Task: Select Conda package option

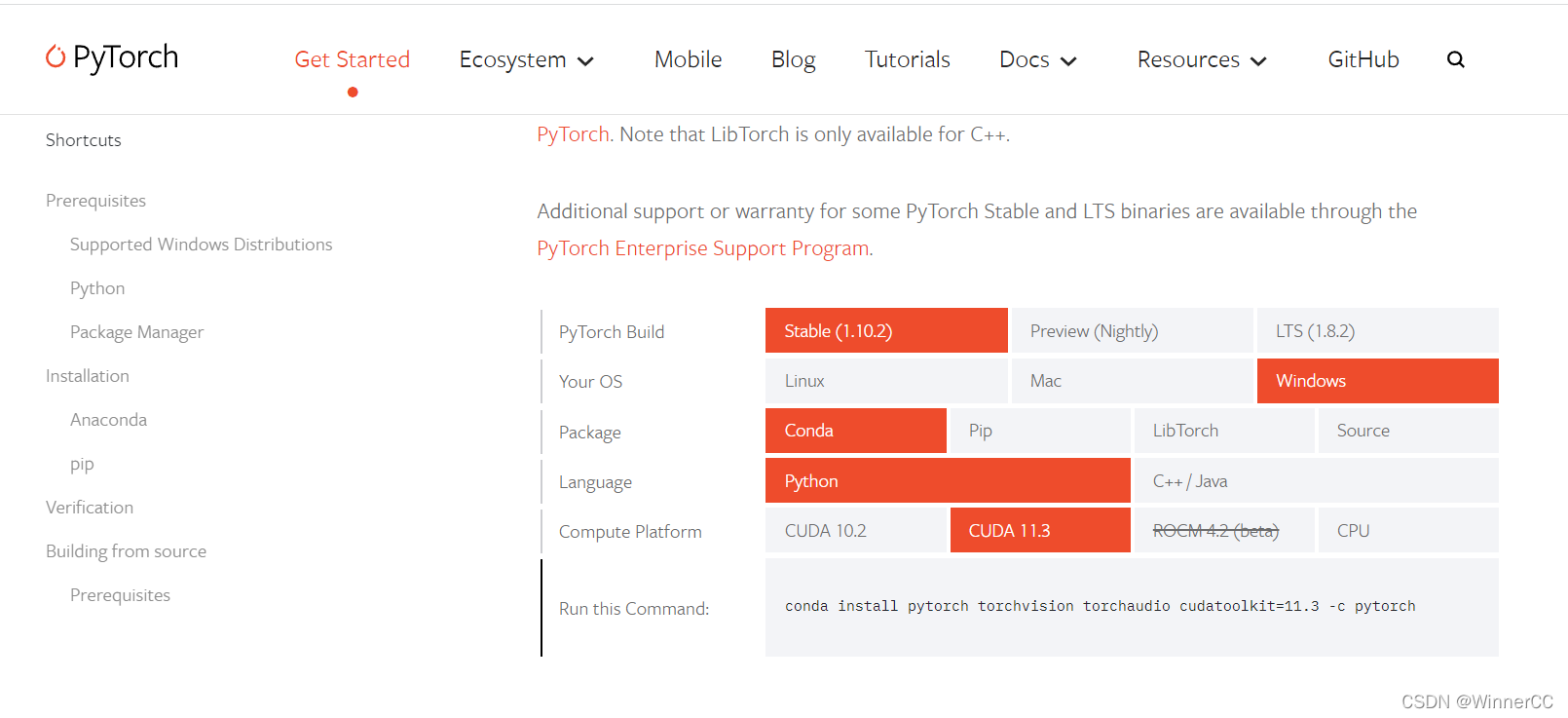Action: (856, 431)
